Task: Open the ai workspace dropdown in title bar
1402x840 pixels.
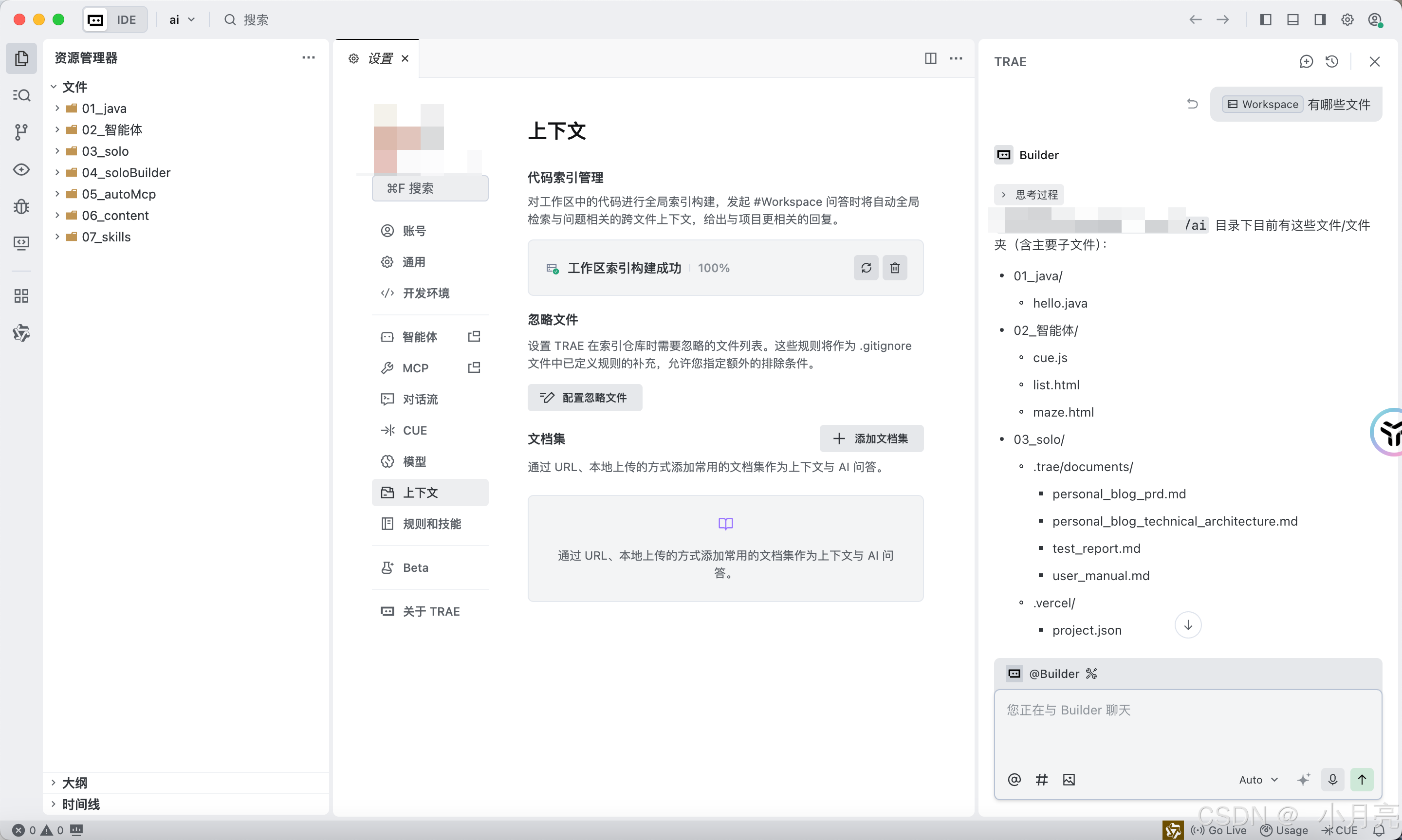Action: click(x=182, y=20)
